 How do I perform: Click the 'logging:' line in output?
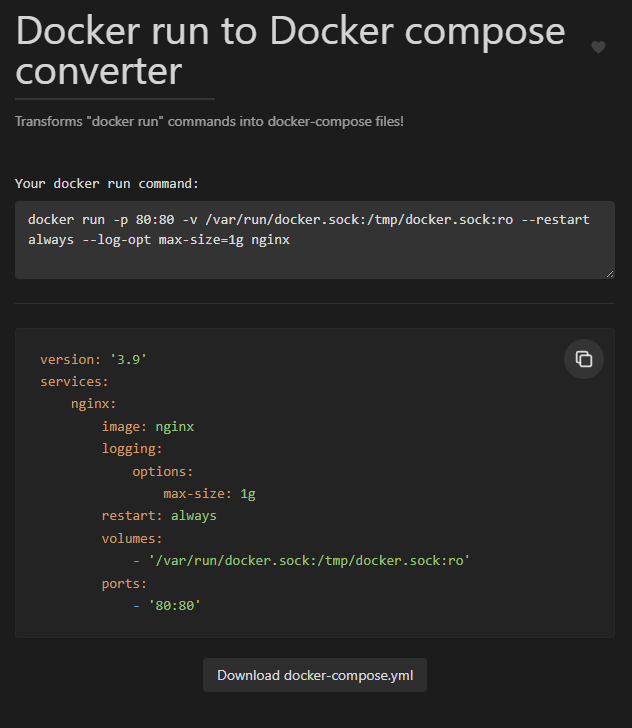pos(132,449)
